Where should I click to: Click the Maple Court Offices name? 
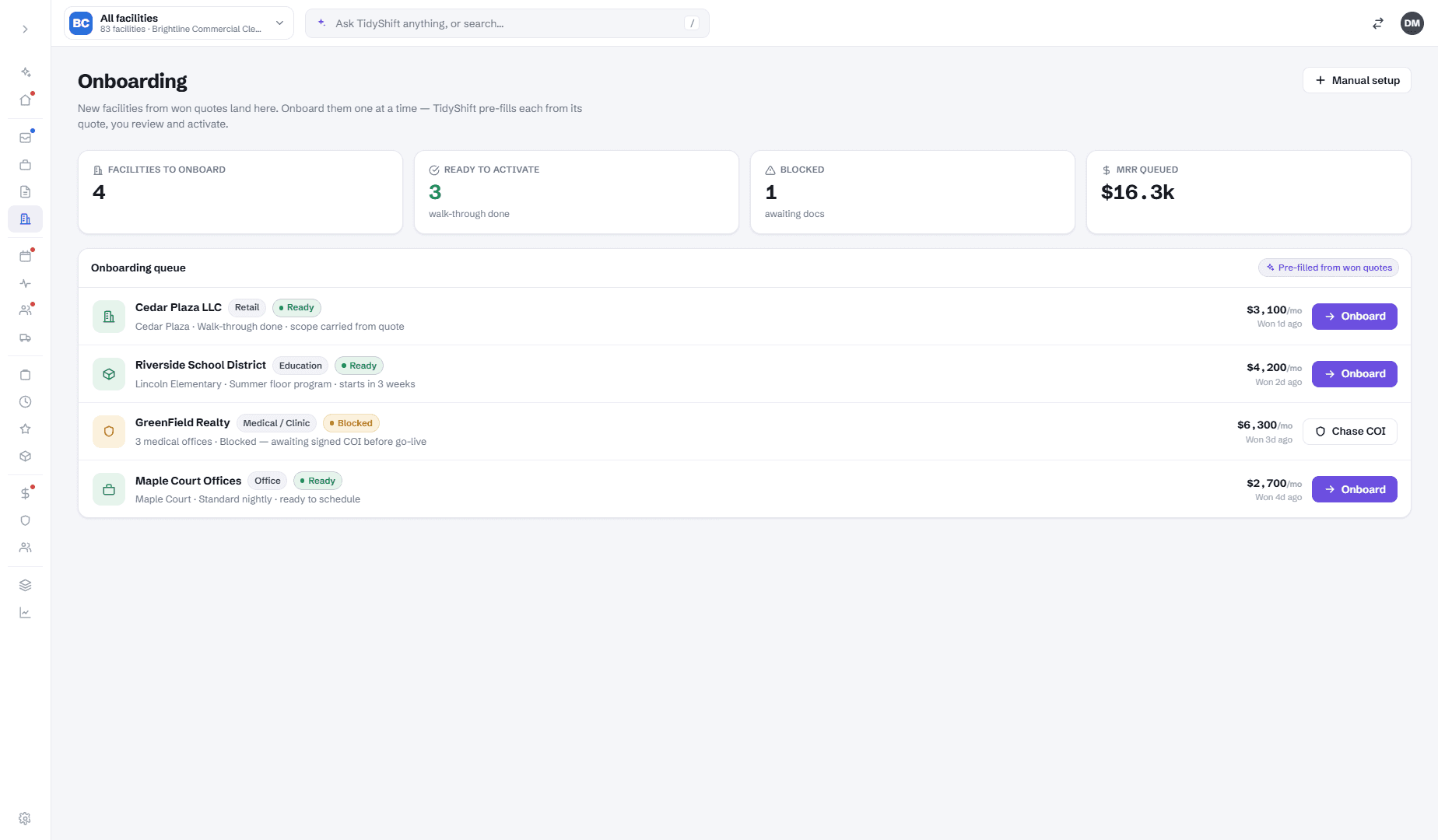click(x=188, y=481)
